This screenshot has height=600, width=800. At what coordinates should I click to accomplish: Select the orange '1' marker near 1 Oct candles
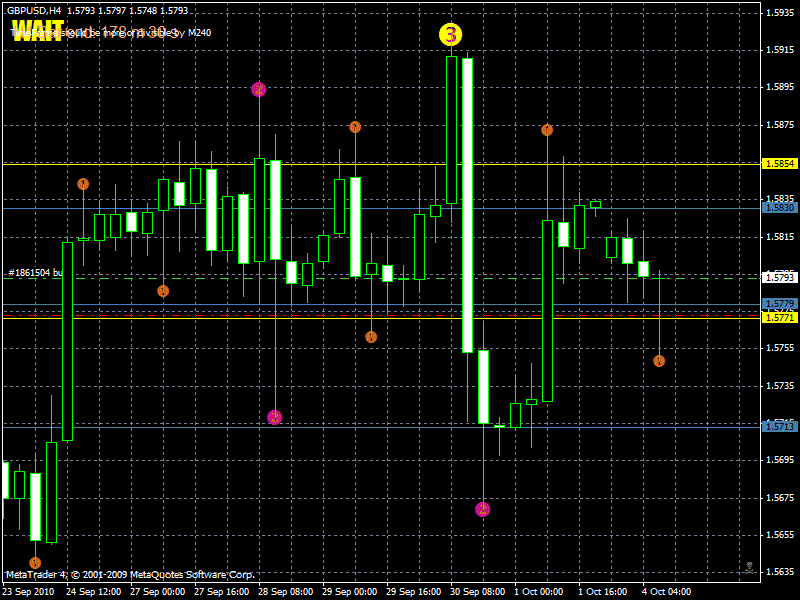(x=659, y=359)
